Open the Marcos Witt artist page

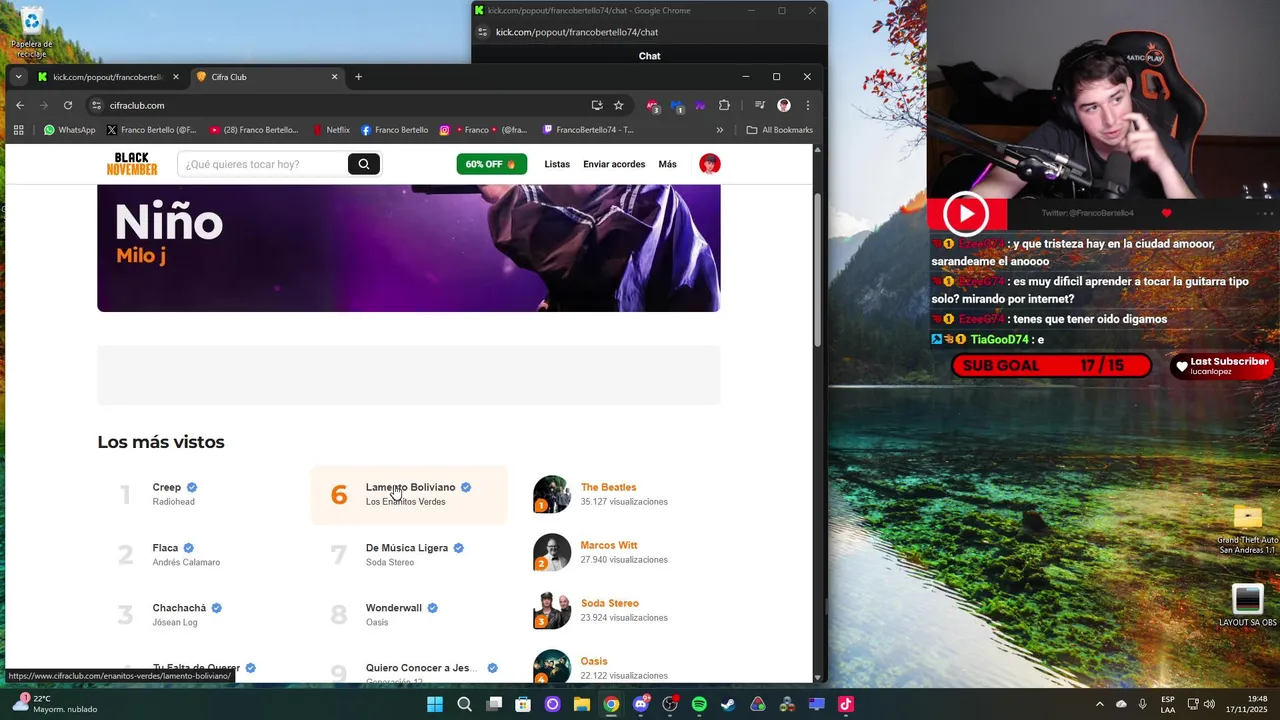pyautogui.click(x=609, y=545)
